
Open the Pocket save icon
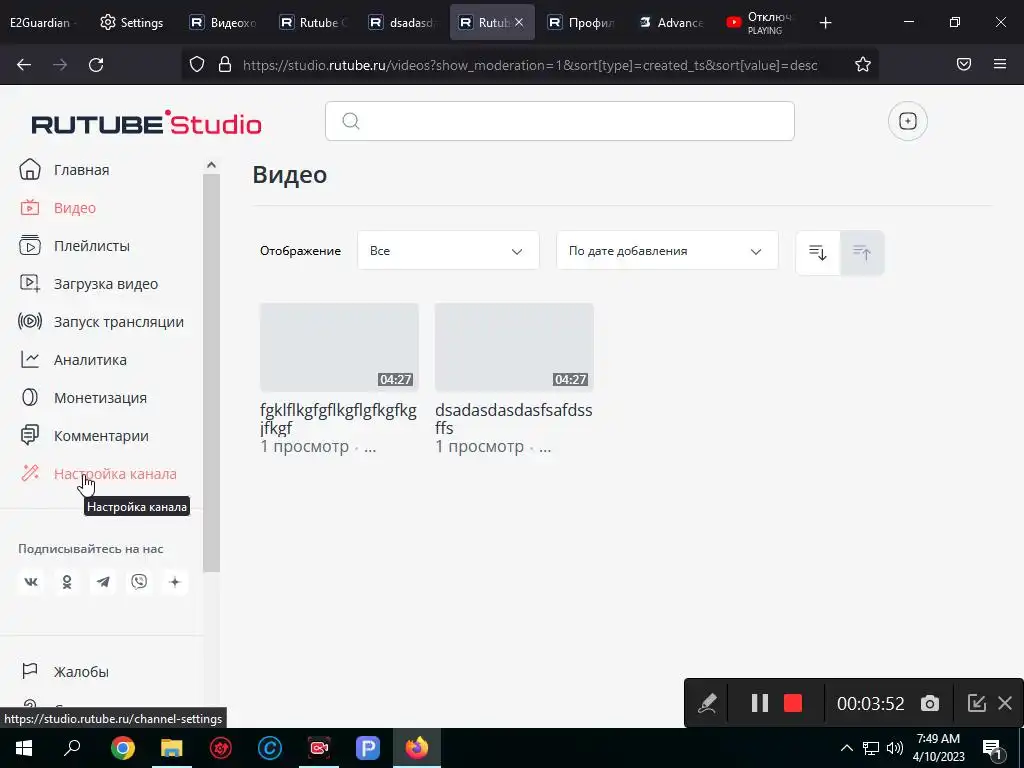pos(964,64)
